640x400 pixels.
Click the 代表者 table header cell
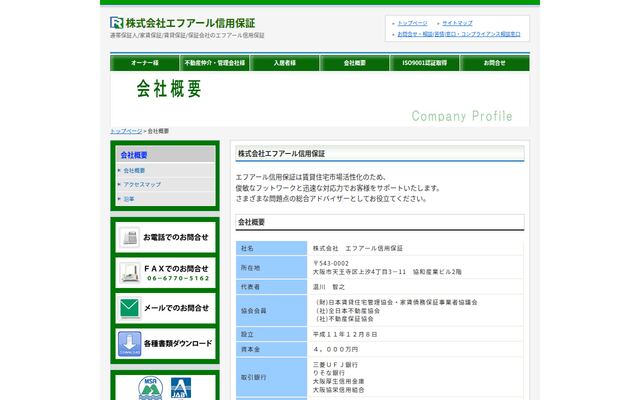(x=271, y=287)
